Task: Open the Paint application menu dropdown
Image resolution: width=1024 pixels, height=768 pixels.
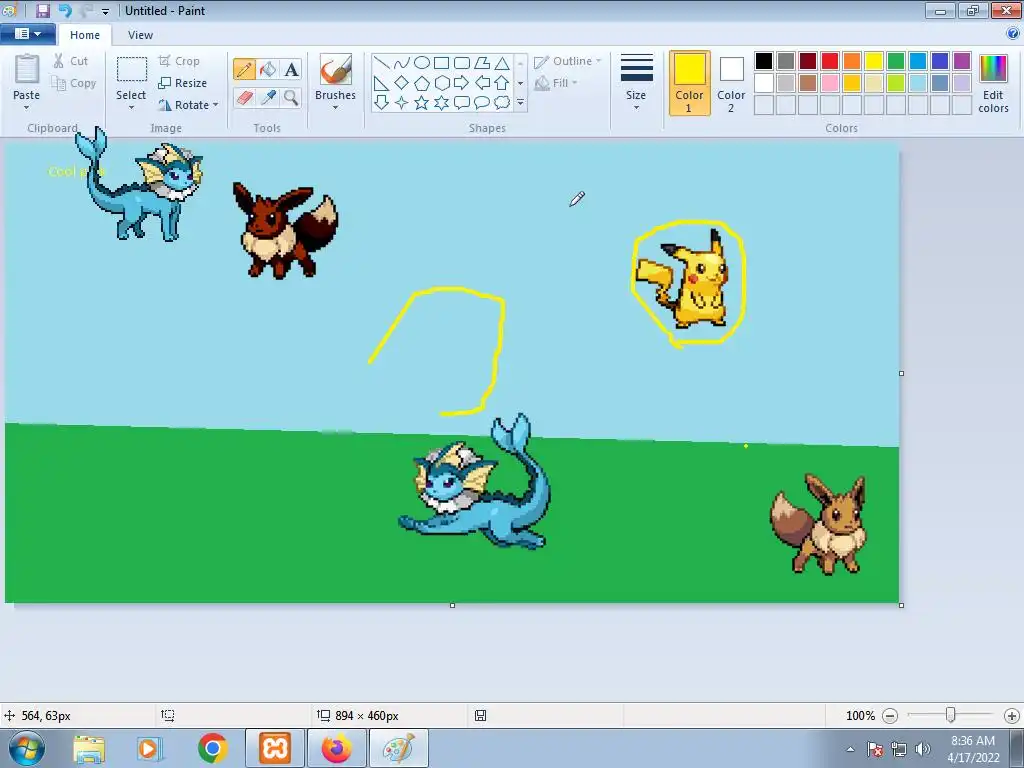Action: coord(27,33)
